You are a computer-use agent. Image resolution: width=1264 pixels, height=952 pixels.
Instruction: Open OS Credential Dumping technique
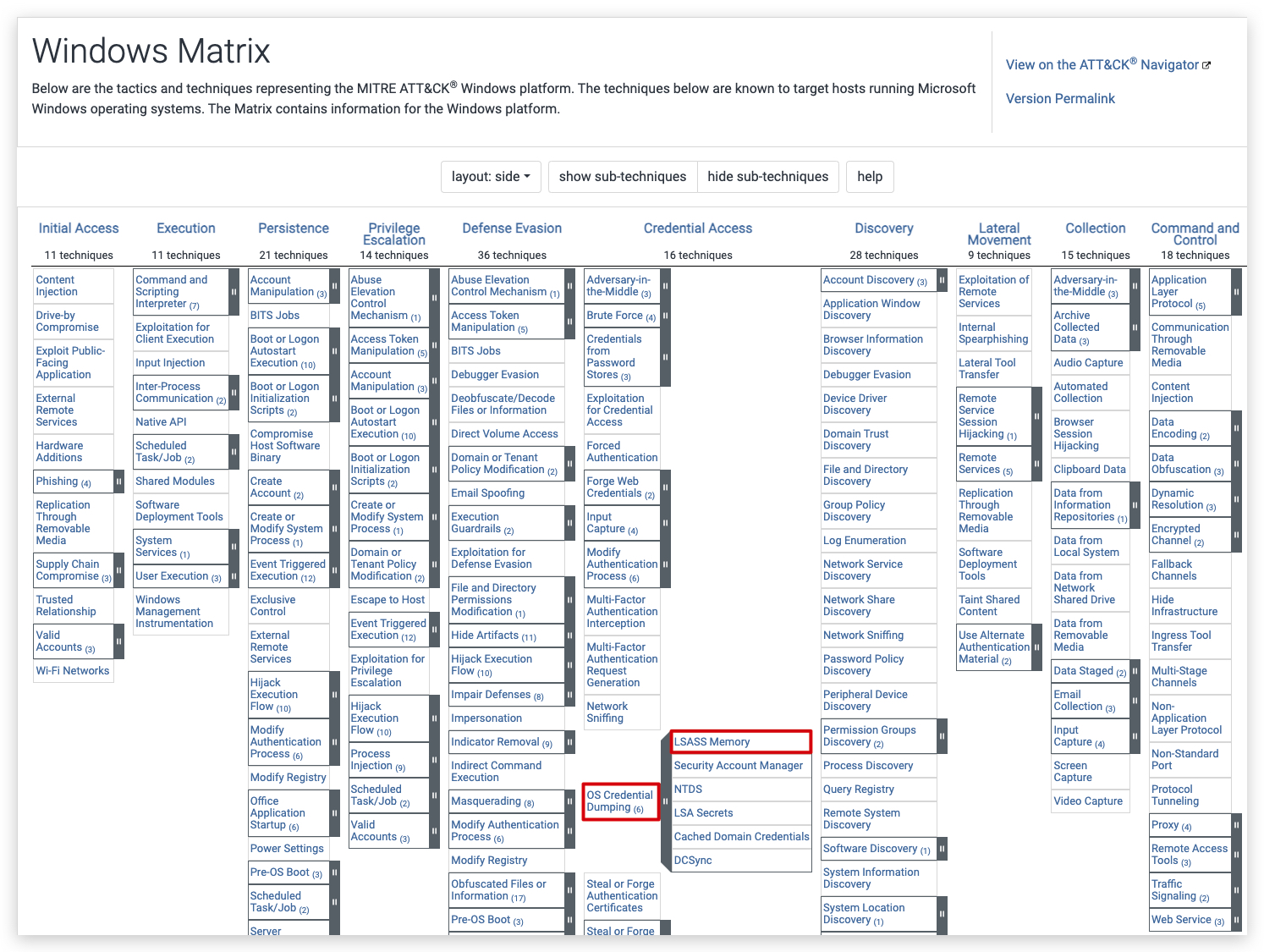click(621, 801)
